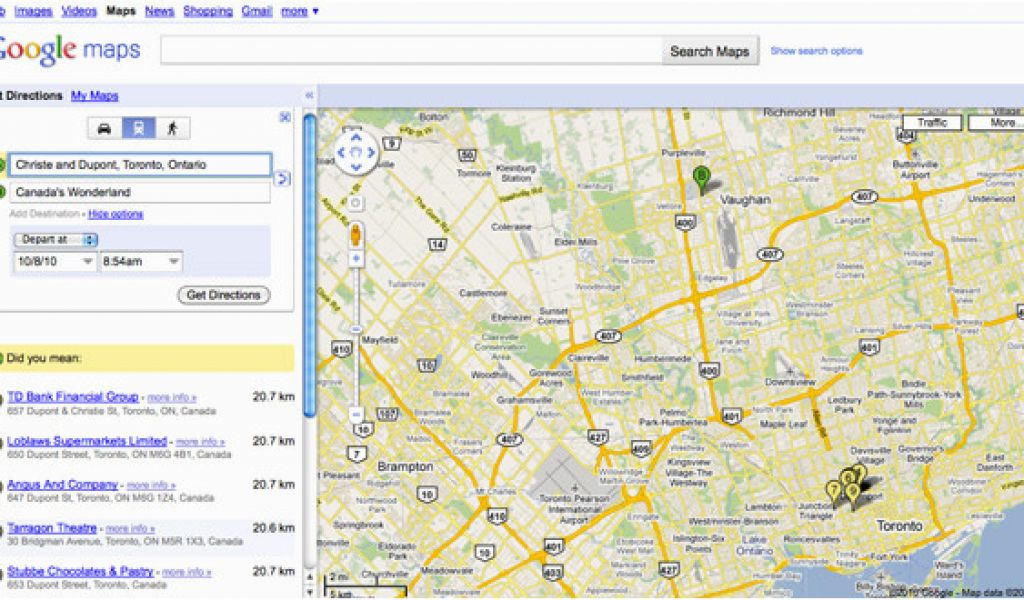Click the Get Directions button
The image size is (1024, 600).
pyautogui.click(x=224, y=295)
